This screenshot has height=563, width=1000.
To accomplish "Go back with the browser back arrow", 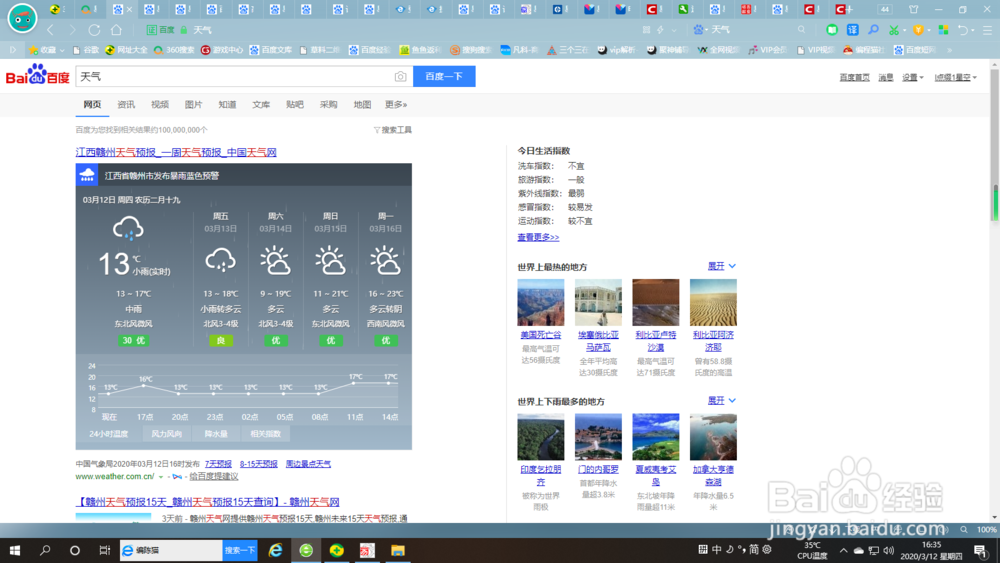I will click(x=50, y=30).
